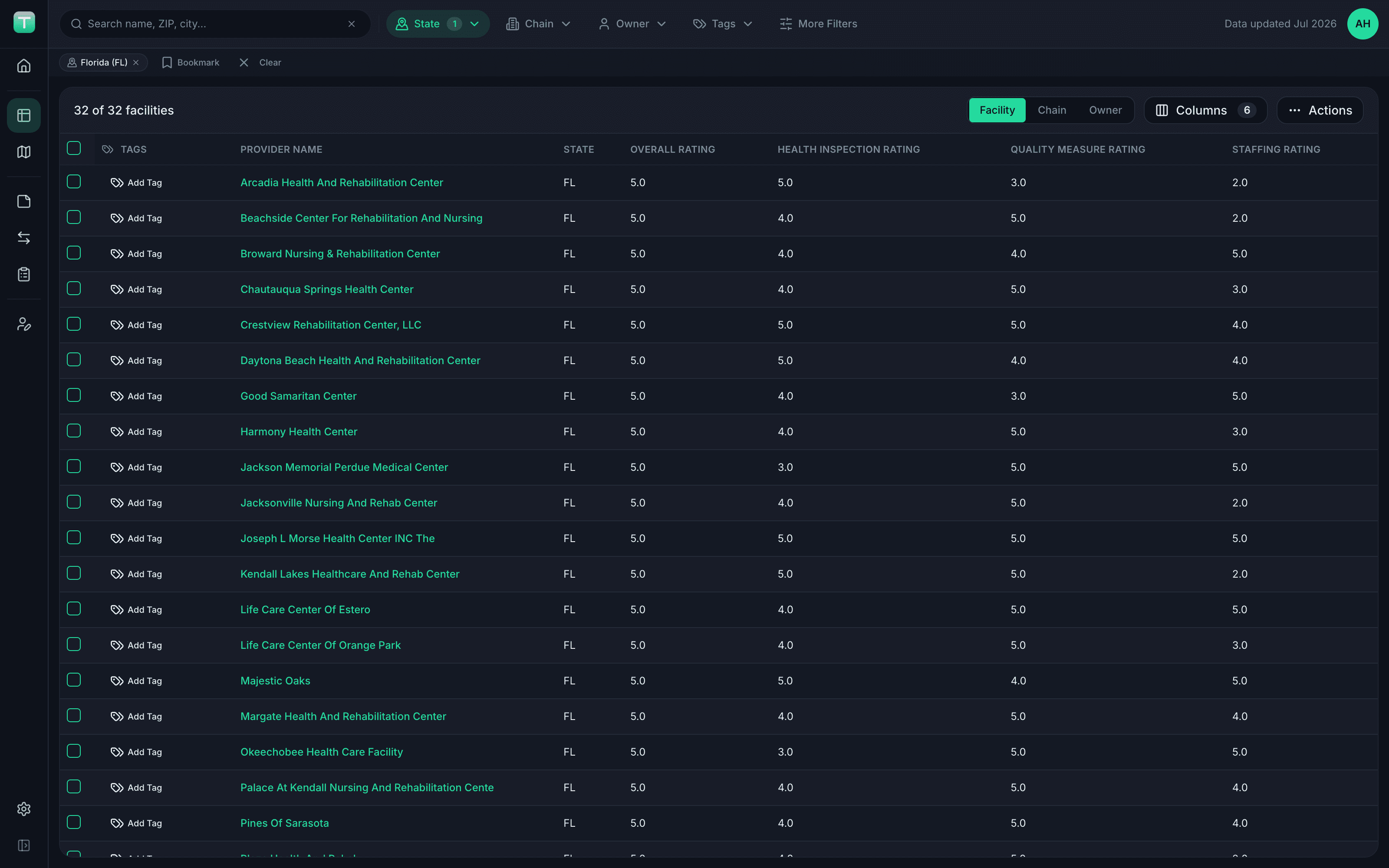Clear the search field with X

351,23
